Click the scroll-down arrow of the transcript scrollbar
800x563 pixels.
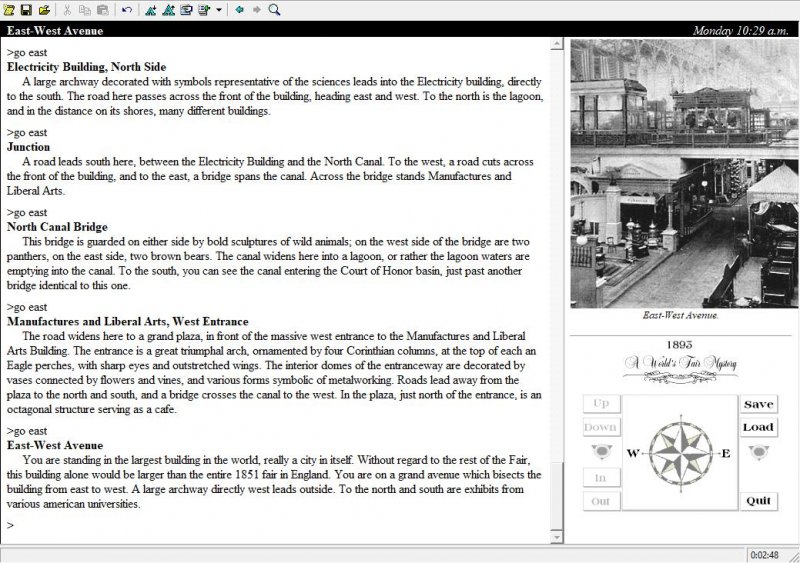click(557, 537)
